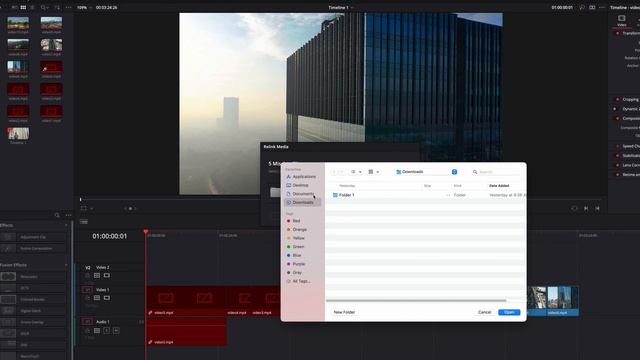640x360 pixels.
Task: Click the New Folder button
Action: tap(344, 312)
